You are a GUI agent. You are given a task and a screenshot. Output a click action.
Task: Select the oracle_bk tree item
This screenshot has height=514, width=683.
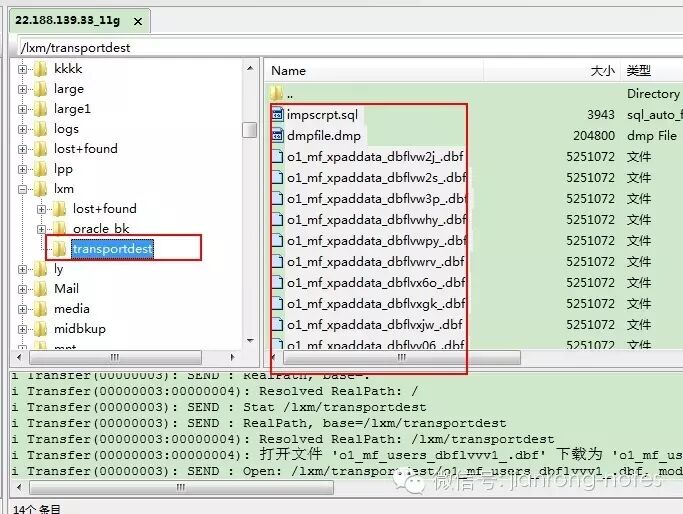tap(101, 229)
